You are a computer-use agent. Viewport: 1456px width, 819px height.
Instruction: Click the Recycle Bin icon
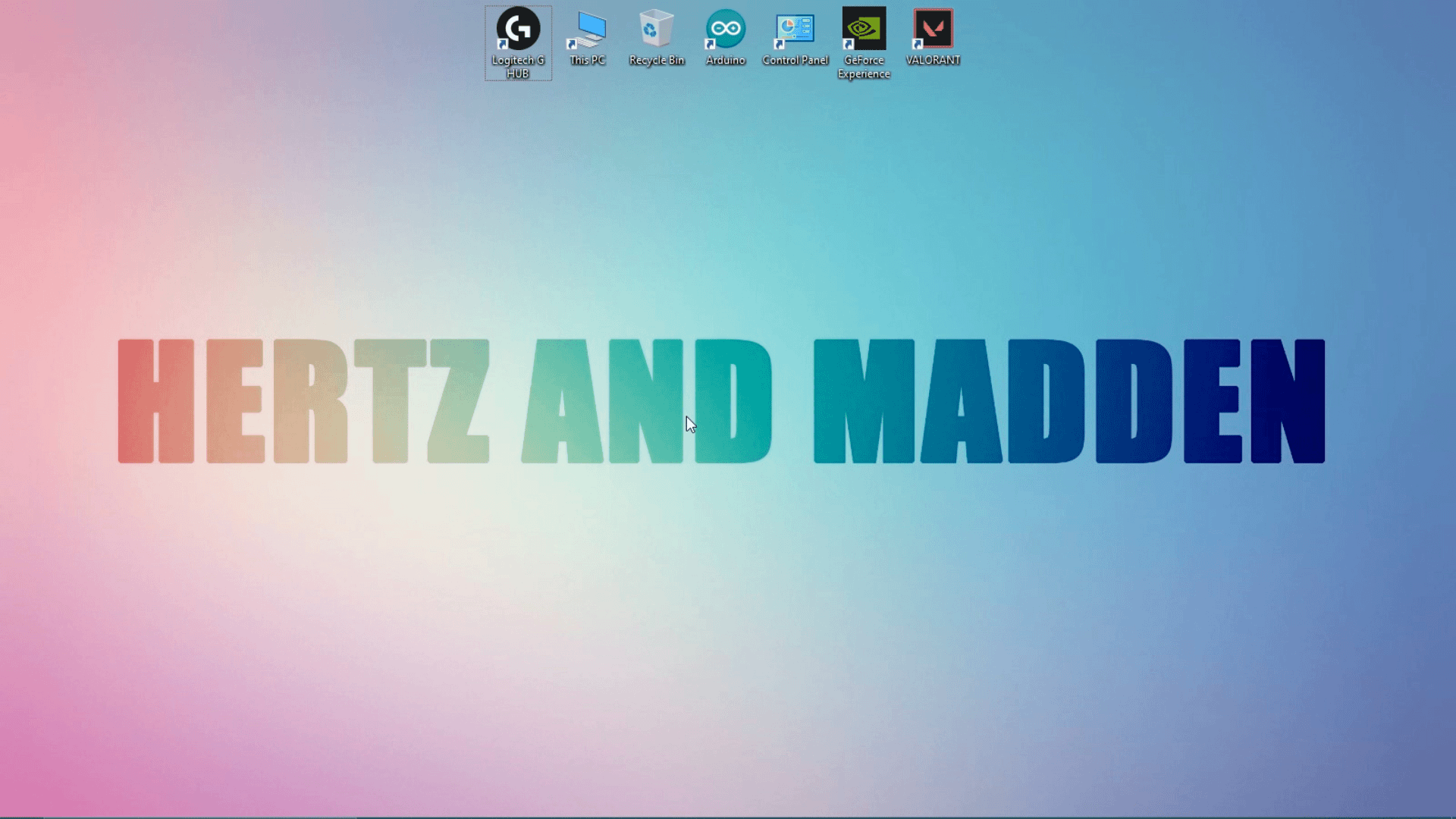tap(657, 29)
